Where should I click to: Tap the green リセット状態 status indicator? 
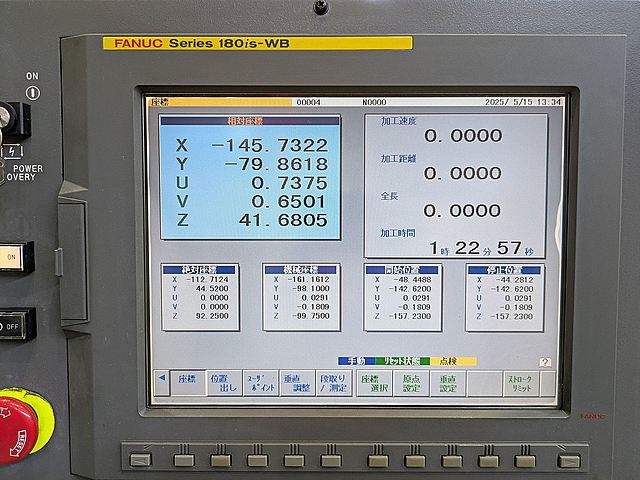[x=403, y=361]
